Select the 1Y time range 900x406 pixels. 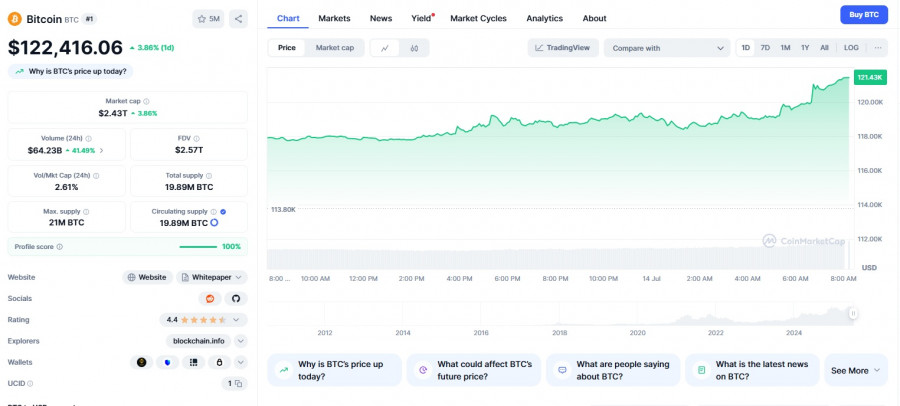tap(805, 48)
